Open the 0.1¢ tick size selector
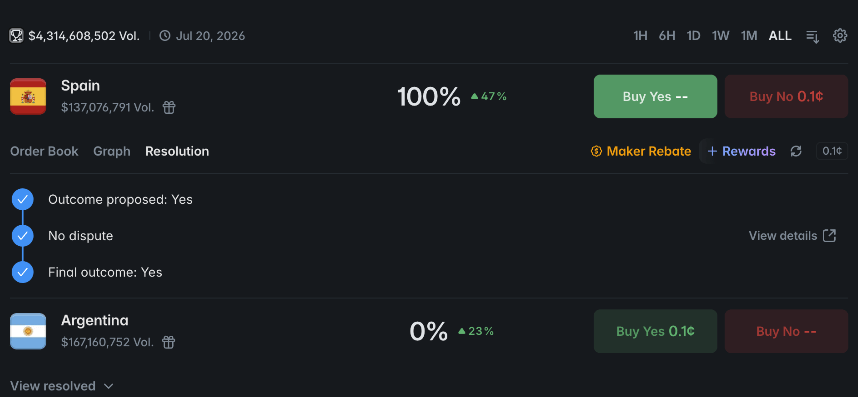 pyautogui.click(x=832, y=151)
